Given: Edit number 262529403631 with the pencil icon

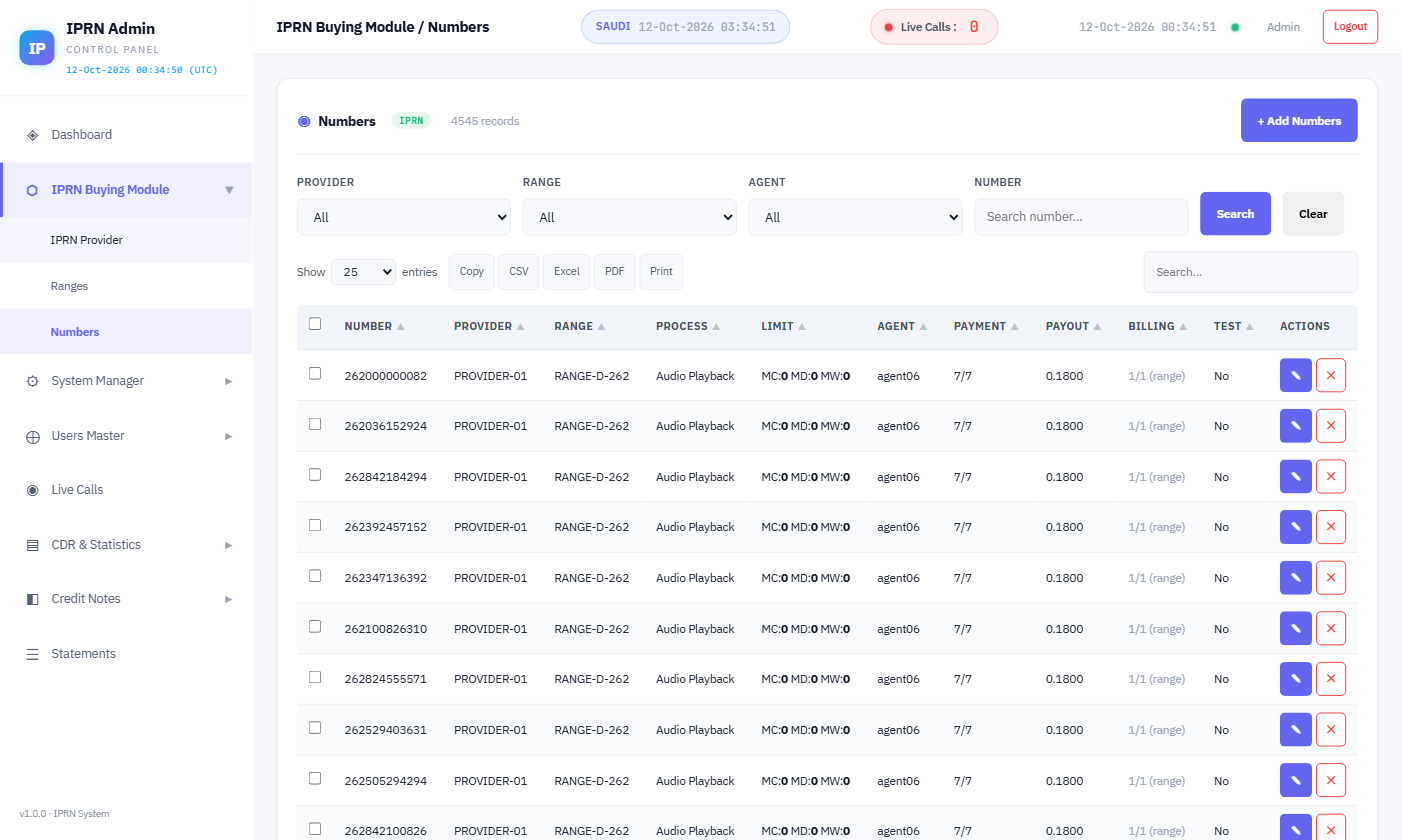Looking at the screenshot, I should point(1295,730).
